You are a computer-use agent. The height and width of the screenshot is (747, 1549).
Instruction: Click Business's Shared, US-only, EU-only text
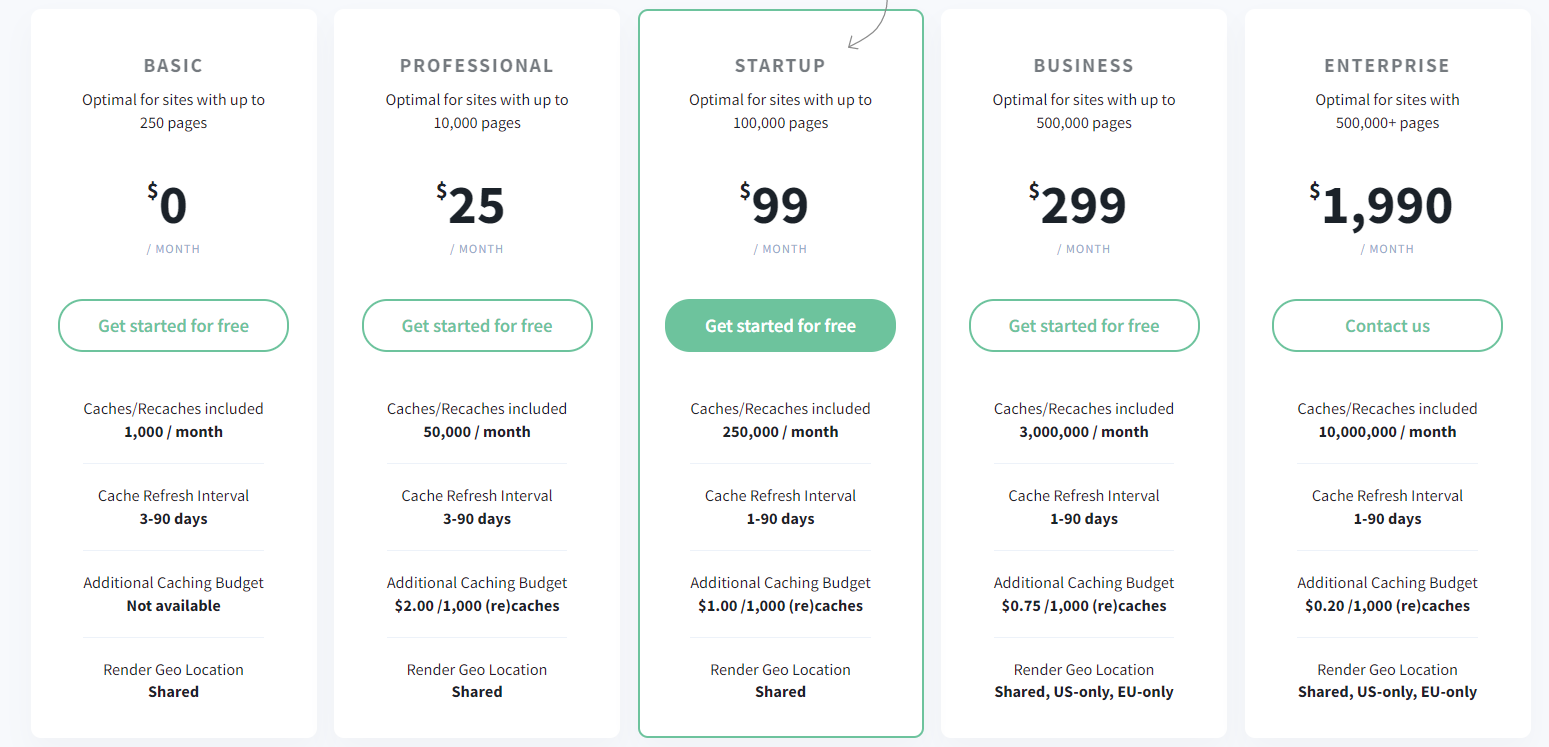click(x=1084, y=692)
